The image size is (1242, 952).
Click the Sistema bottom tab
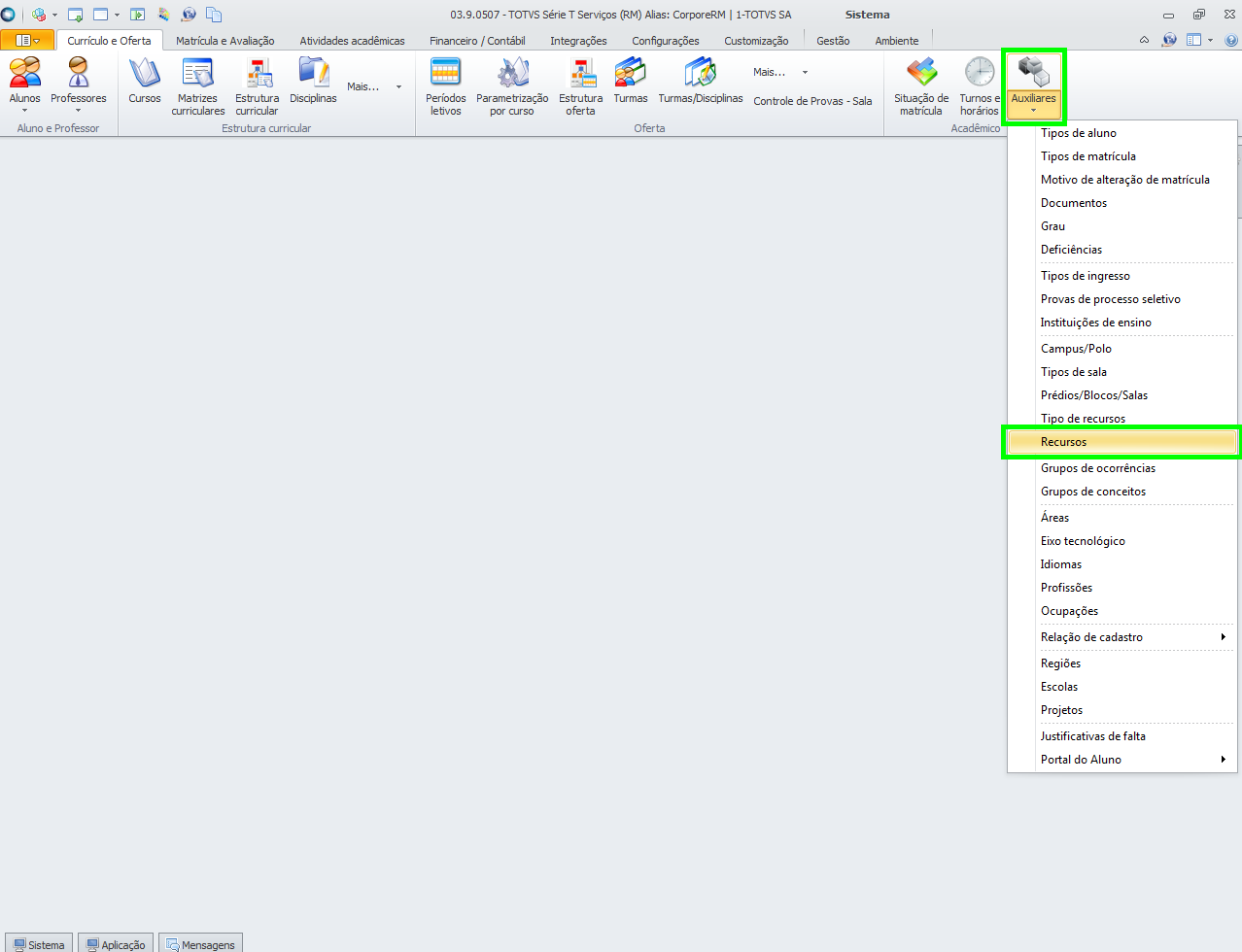click(39, 943)
